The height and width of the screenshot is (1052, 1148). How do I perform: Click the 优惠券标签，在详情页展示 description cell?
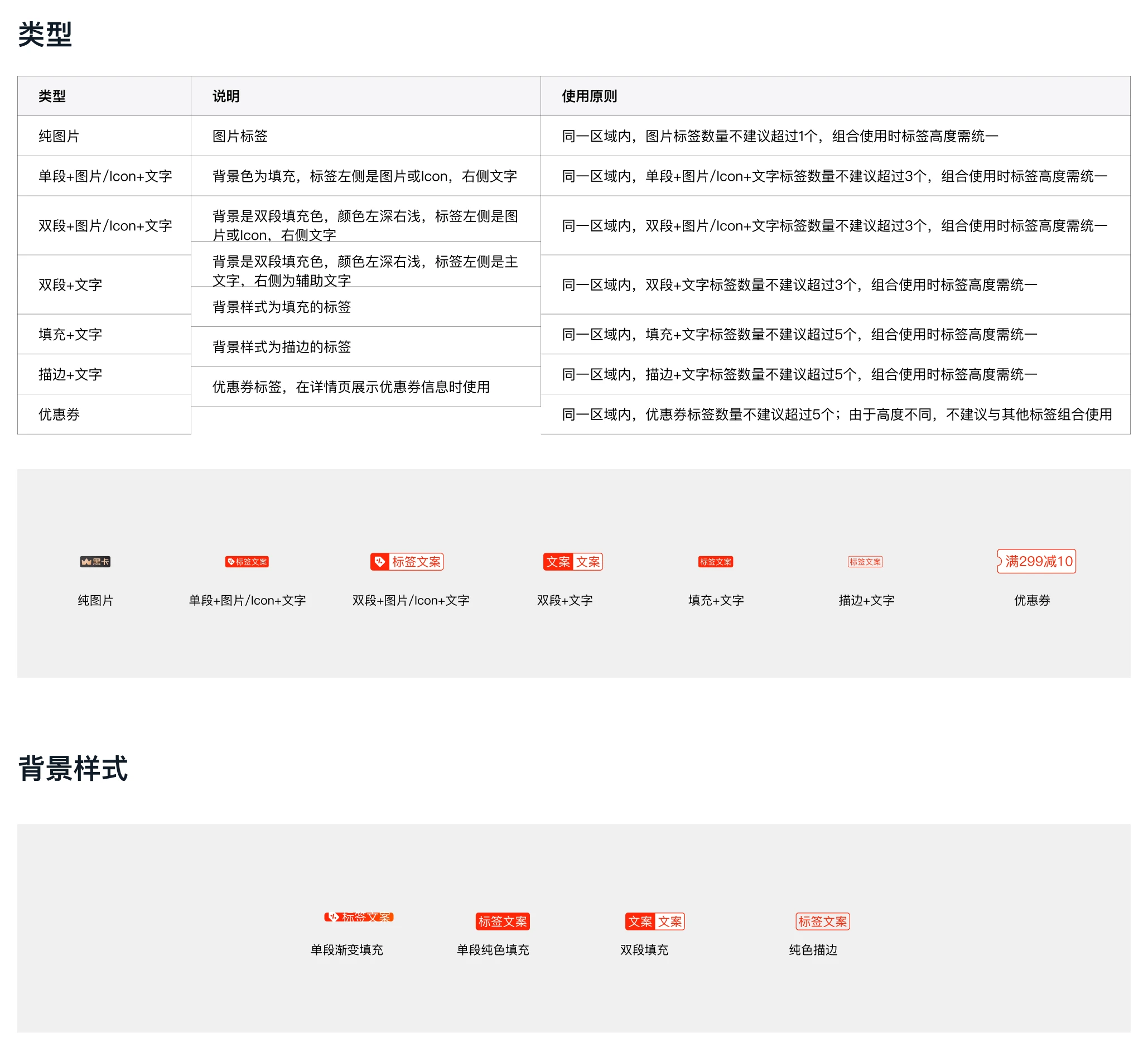pos(365,387)
